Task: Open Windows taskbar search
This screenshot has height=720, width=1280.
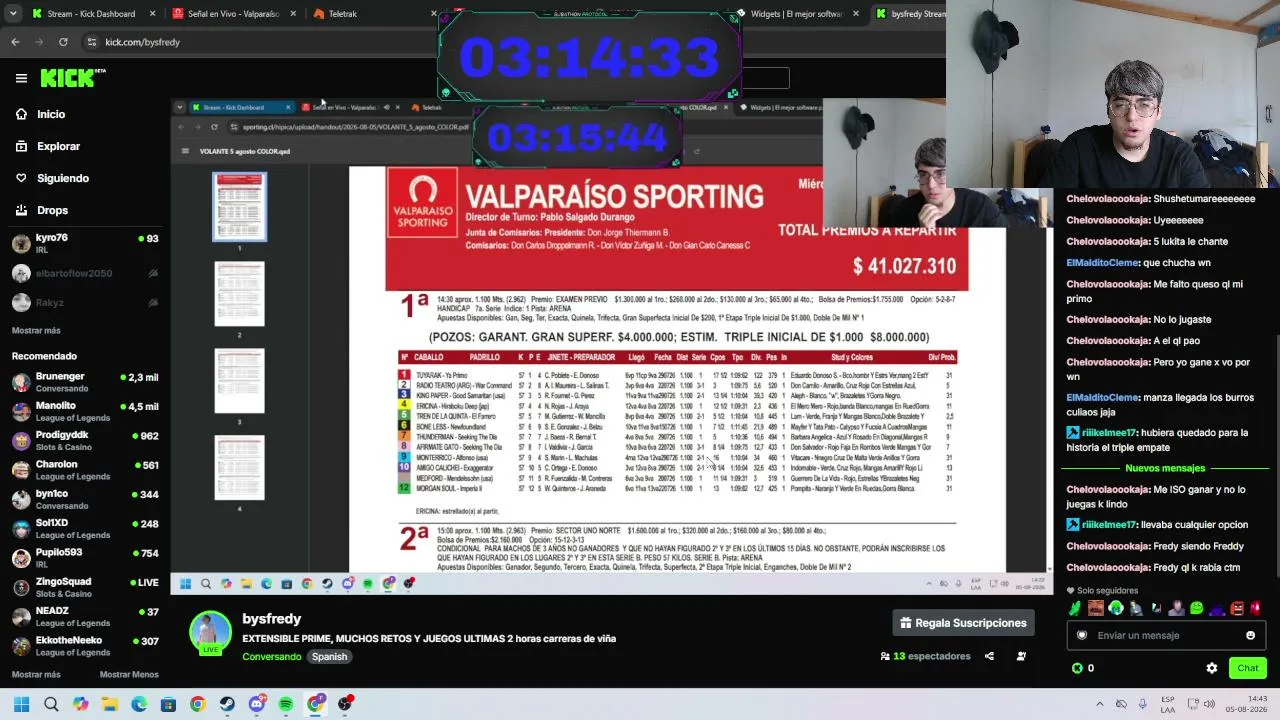Action: (51, 704)
